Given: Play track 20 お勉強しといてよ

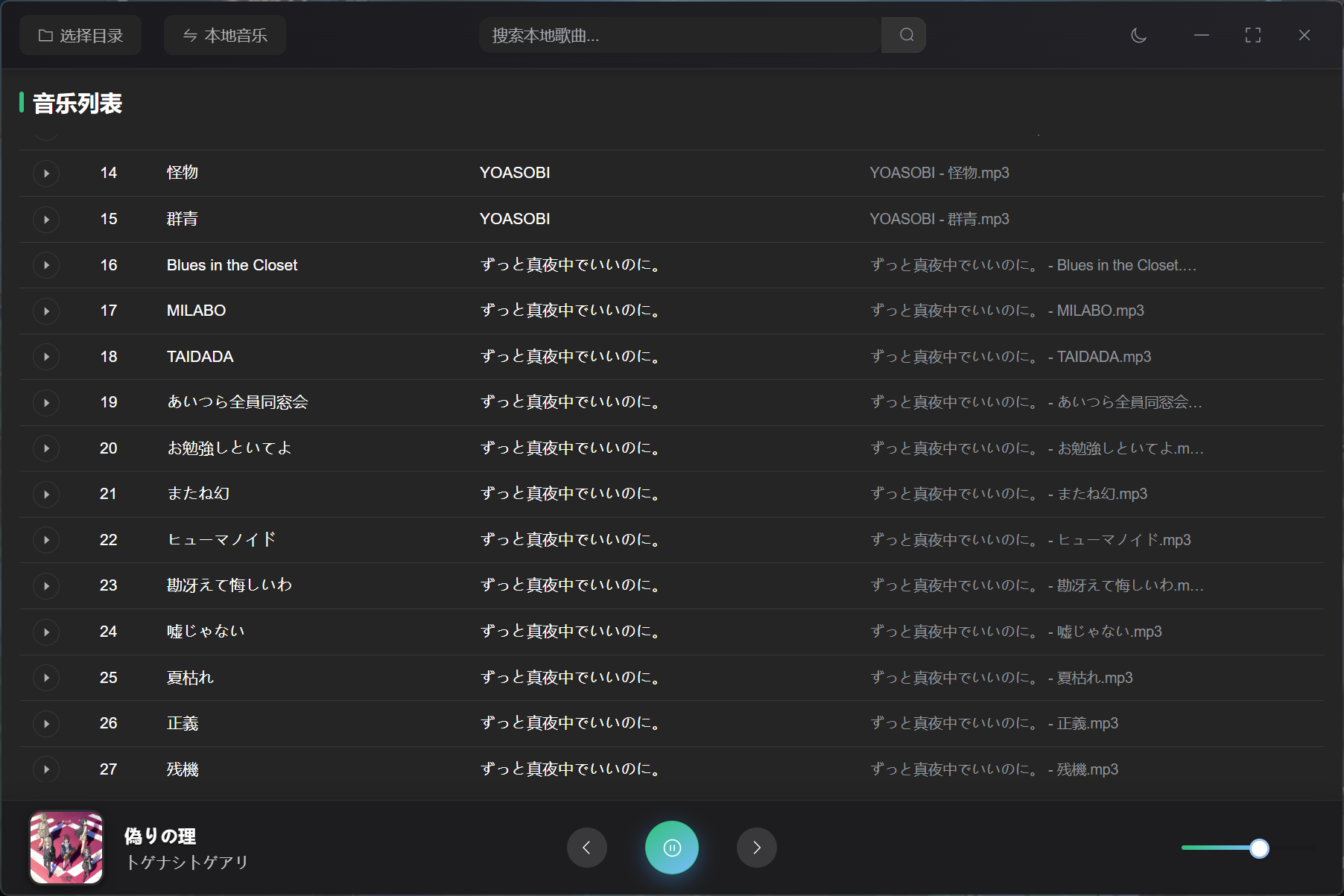Looking at the screenshot, I should [x=46, y=448].
